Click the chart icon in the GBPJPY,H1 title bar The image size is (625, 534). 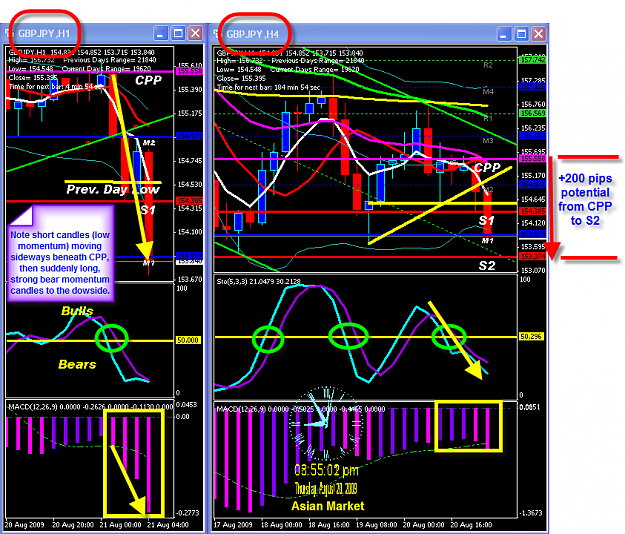9,33
